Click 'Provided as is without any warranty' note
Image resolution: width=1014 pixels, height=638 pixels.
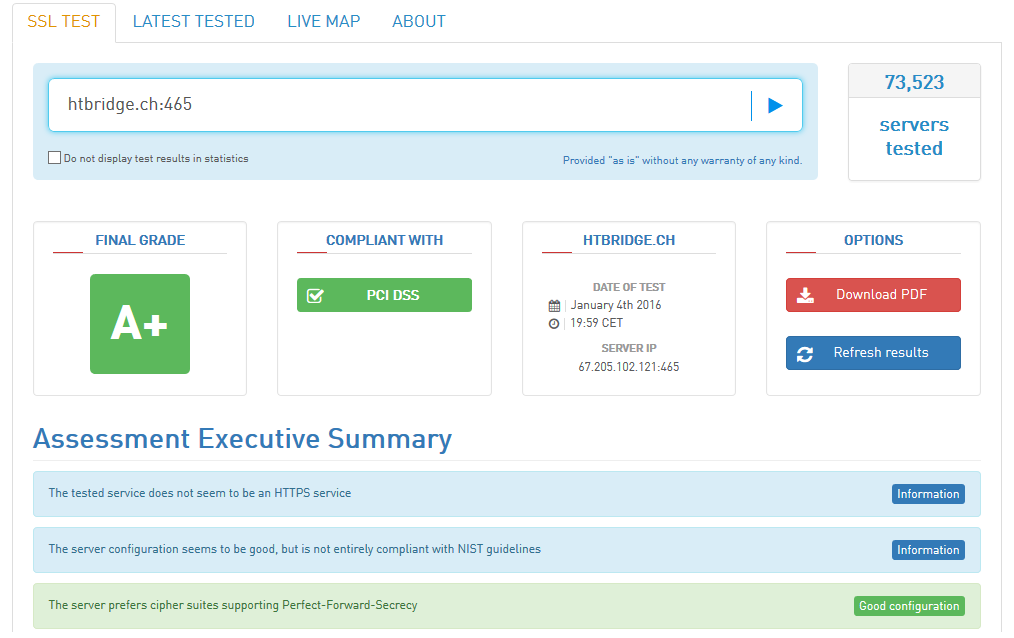pos(682,160)
